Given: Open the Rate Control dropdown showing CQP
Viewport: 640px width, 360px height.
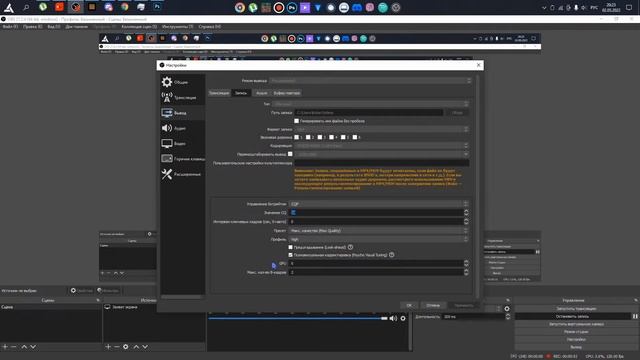Looking at the screenshot, I should (379, 204).
